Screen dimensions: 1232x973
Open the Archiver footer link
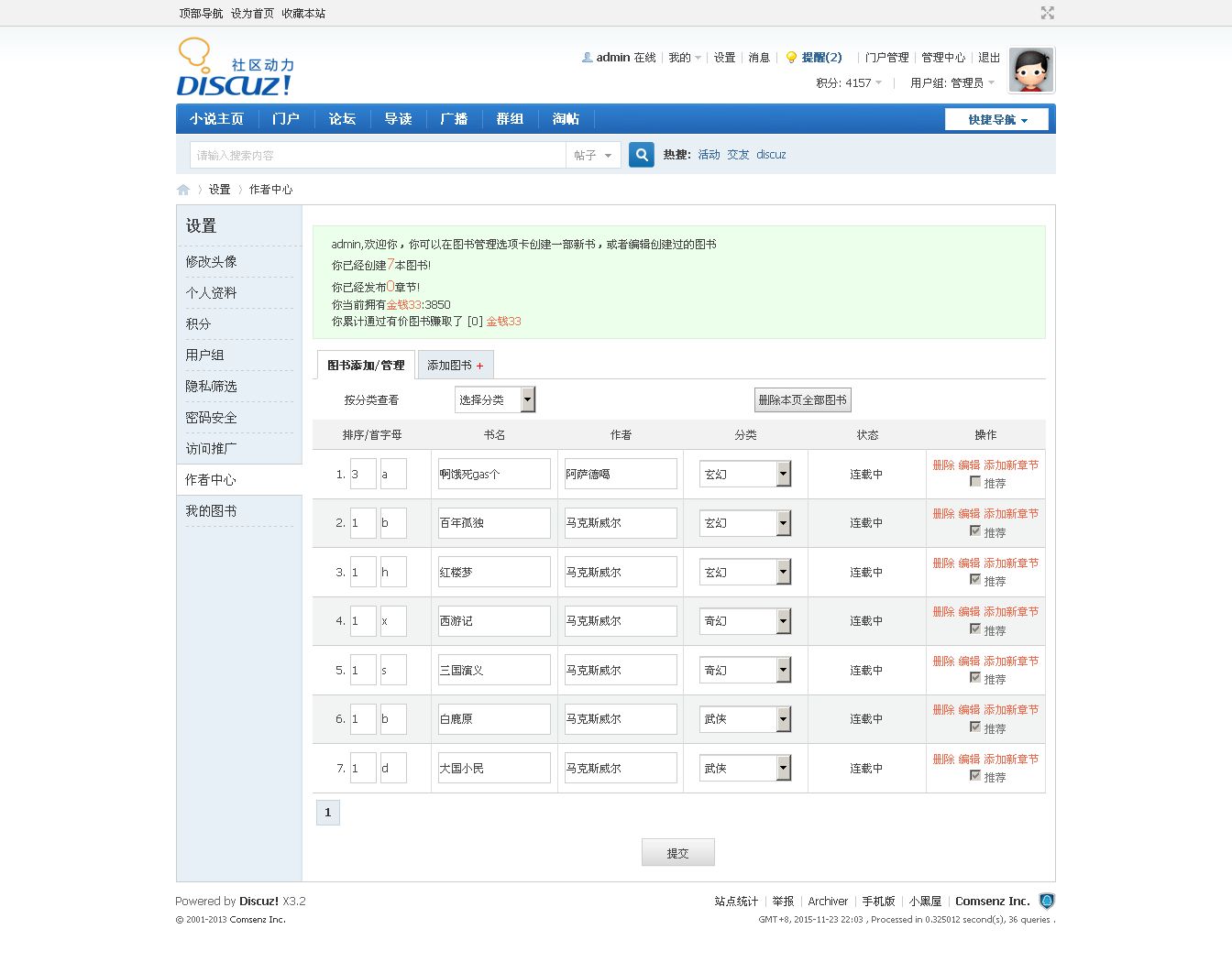pos(828,902)
